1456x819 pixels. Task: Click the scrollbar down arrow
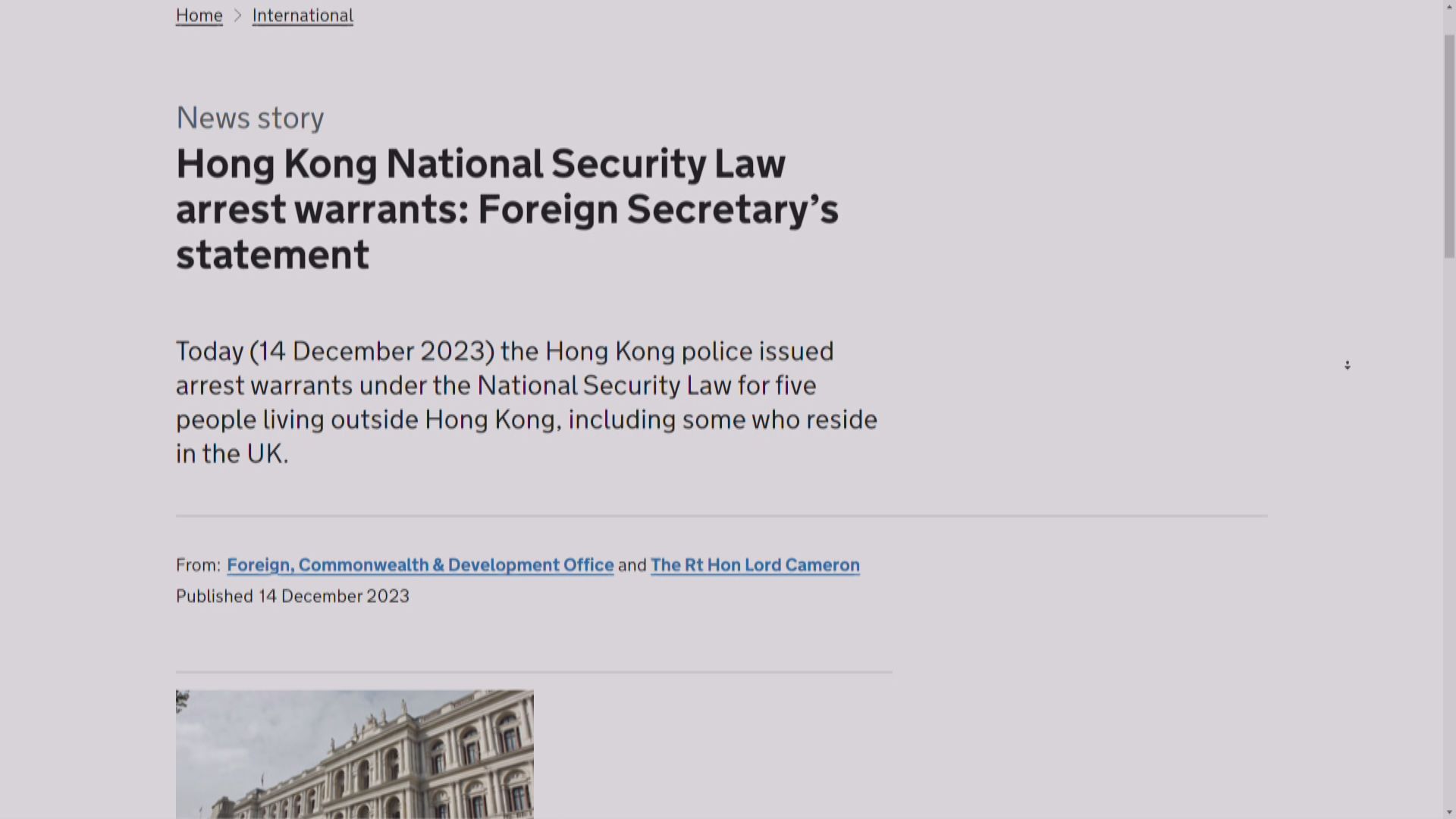point(1449,812)
